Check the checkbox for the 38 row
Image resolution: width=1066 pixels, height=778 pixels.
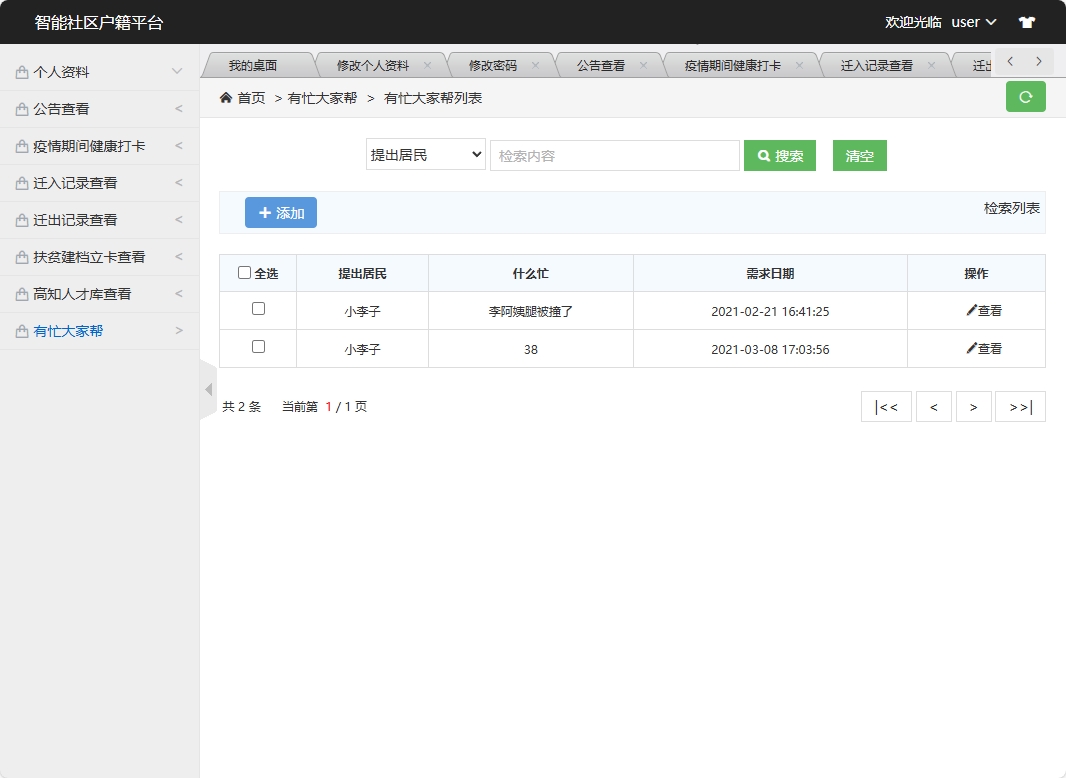pos(256,348)
